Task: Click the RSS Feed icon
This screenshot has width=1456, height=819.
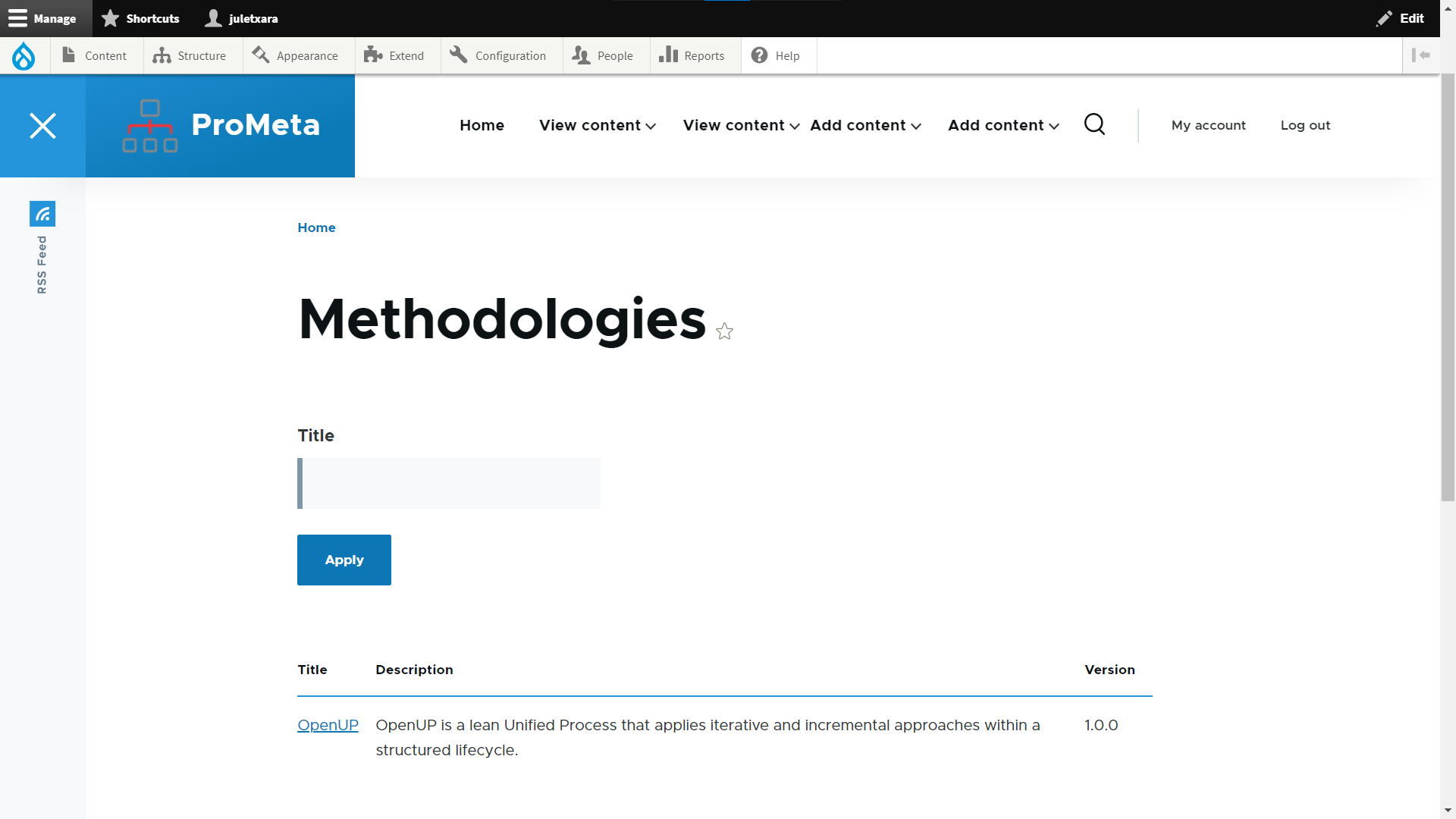Action: 42,214
